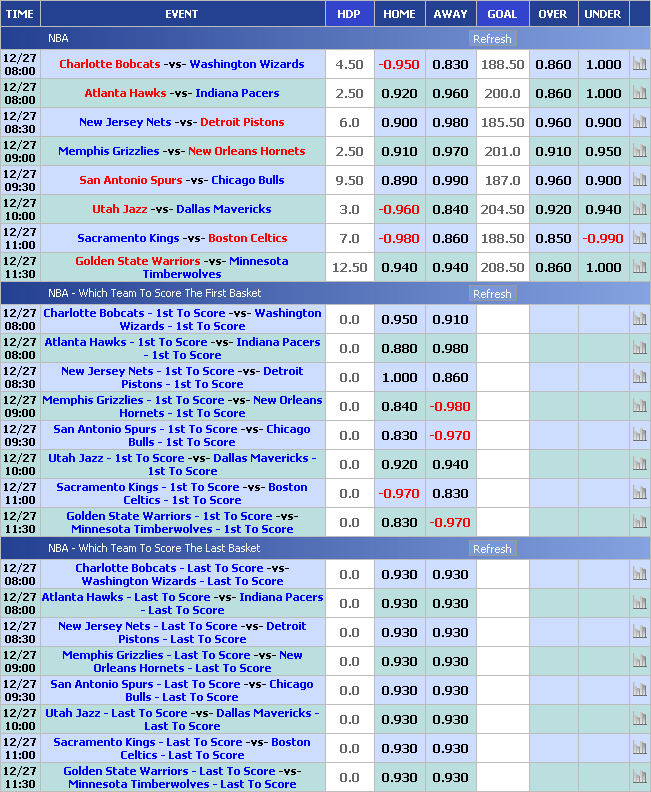Open chart icon for Warriors-Timberwolves Last To Score
The height and width of the screenshot is (792, 651).
639,778
